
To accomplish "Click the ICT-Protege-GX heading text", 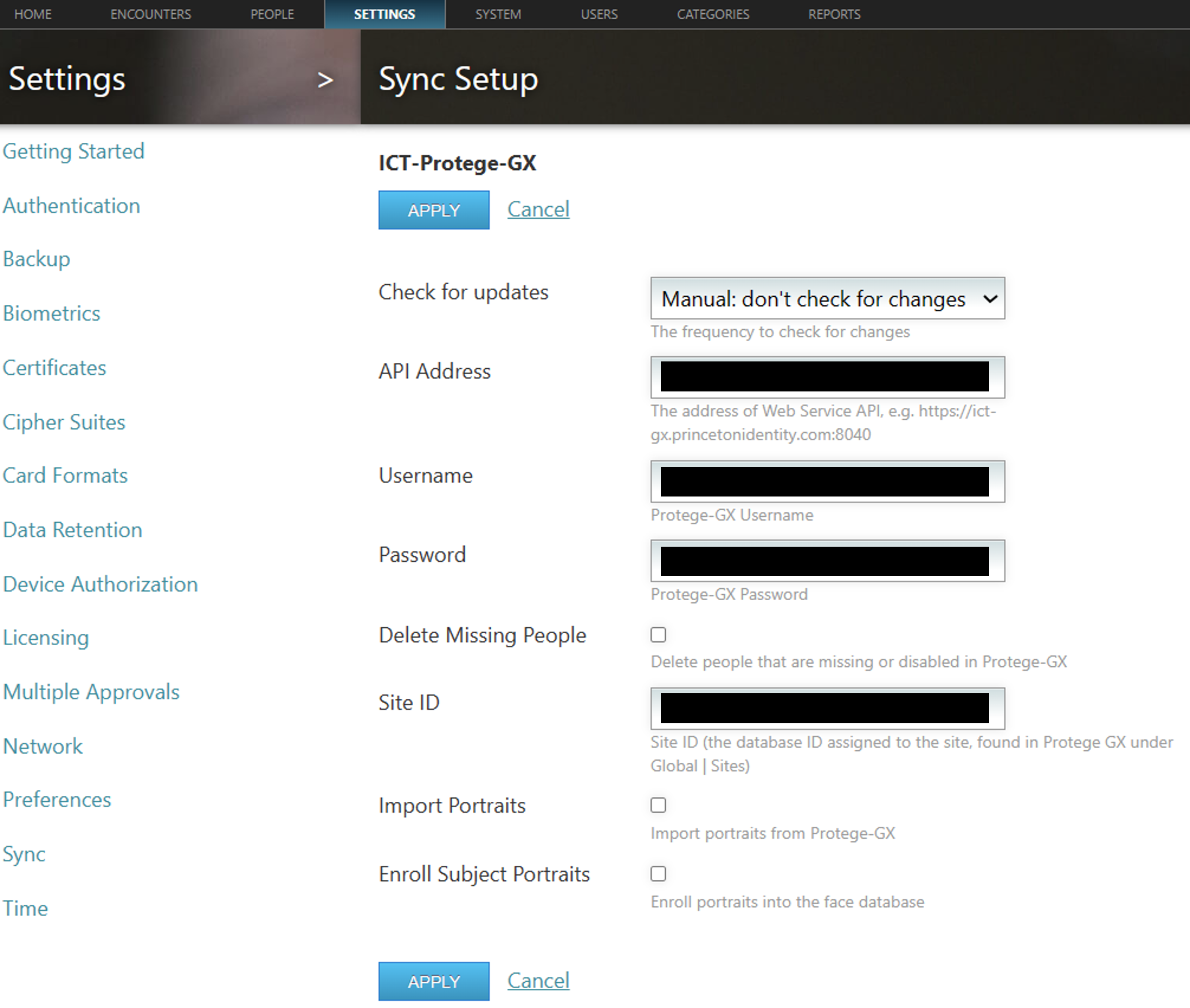I will (457, 163).
